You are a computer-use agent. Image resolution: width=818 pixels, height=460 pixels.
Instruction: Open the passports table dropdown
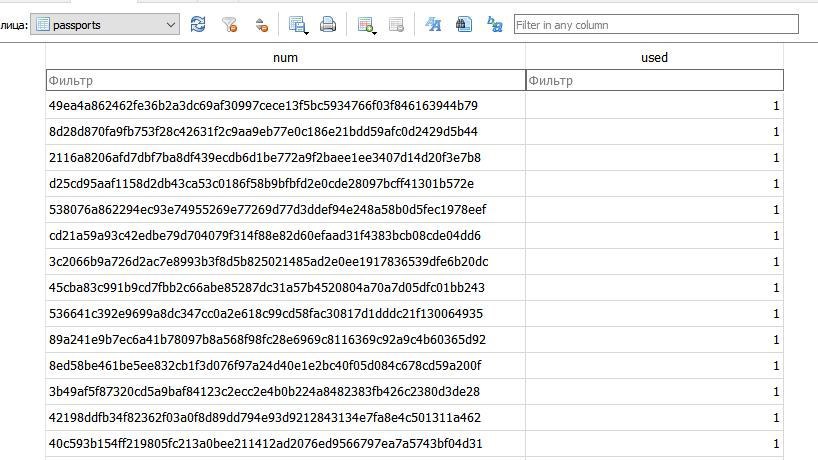click(105, 25)
